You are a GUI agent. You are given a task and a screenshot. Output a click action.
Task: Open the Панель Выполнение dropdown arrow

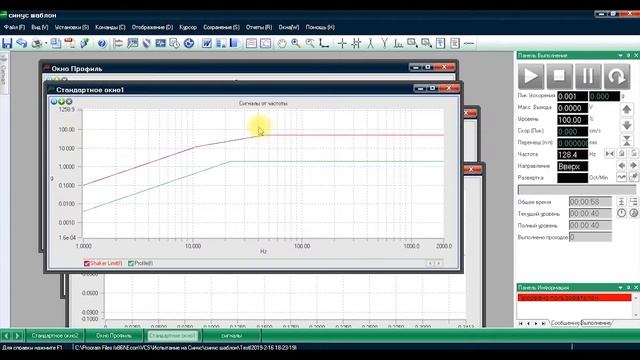tap(620, 55)
